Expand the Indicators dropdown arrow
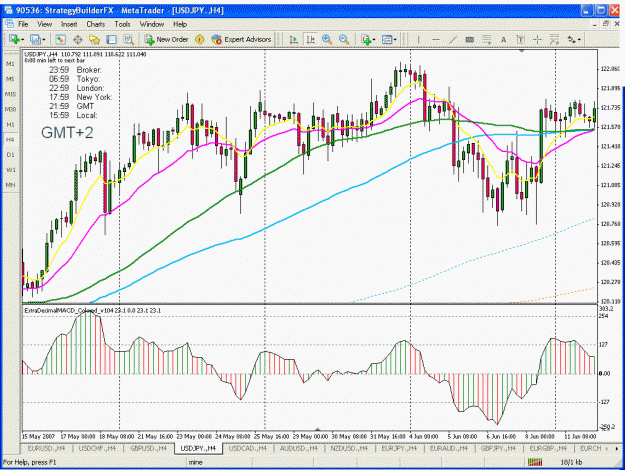Image resolution: width=625 pixels, height=470 pixels. (x=374, y=39)
